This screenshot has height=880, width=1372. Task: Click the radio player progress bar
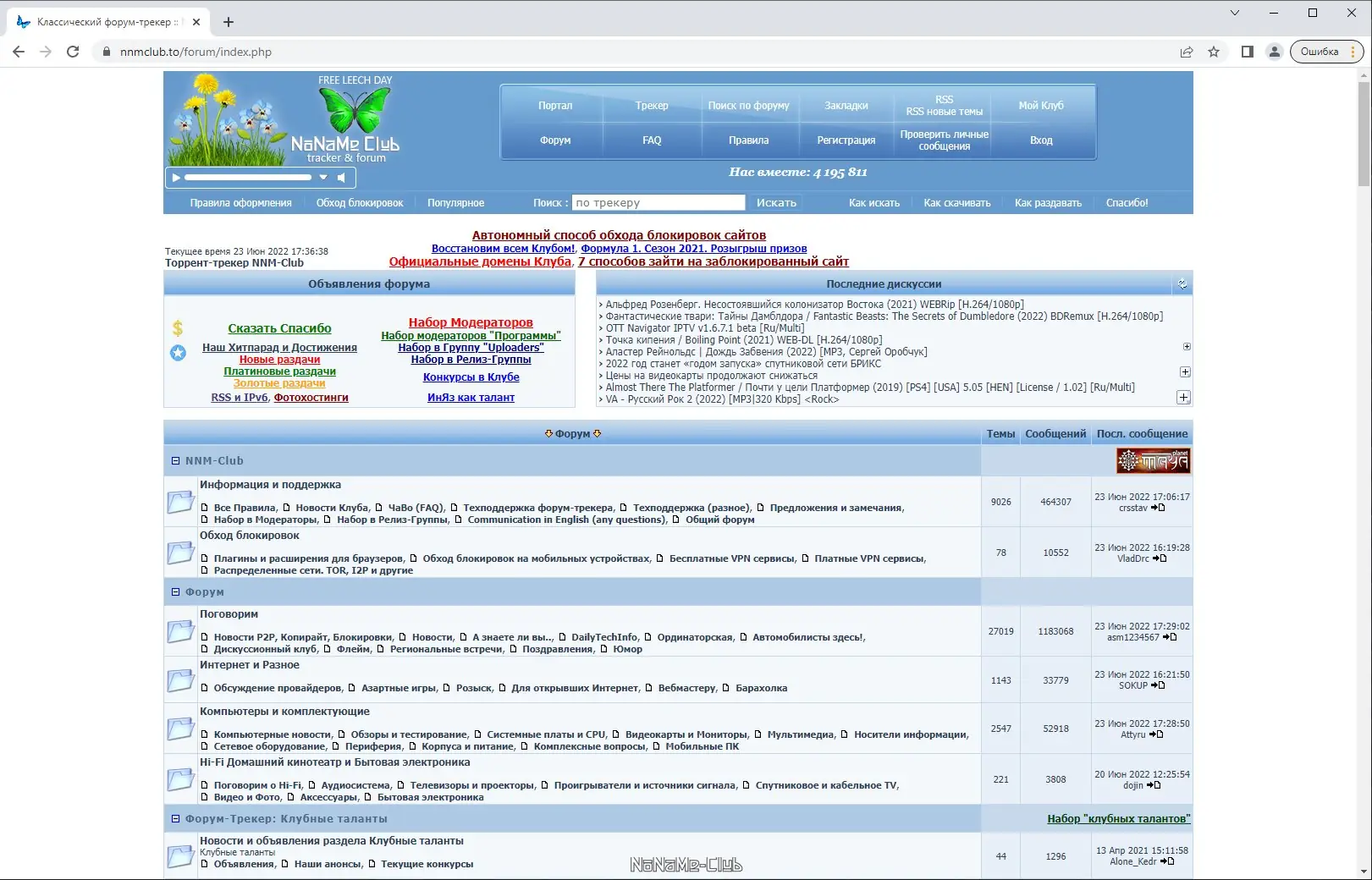click(x=248, y=178)
